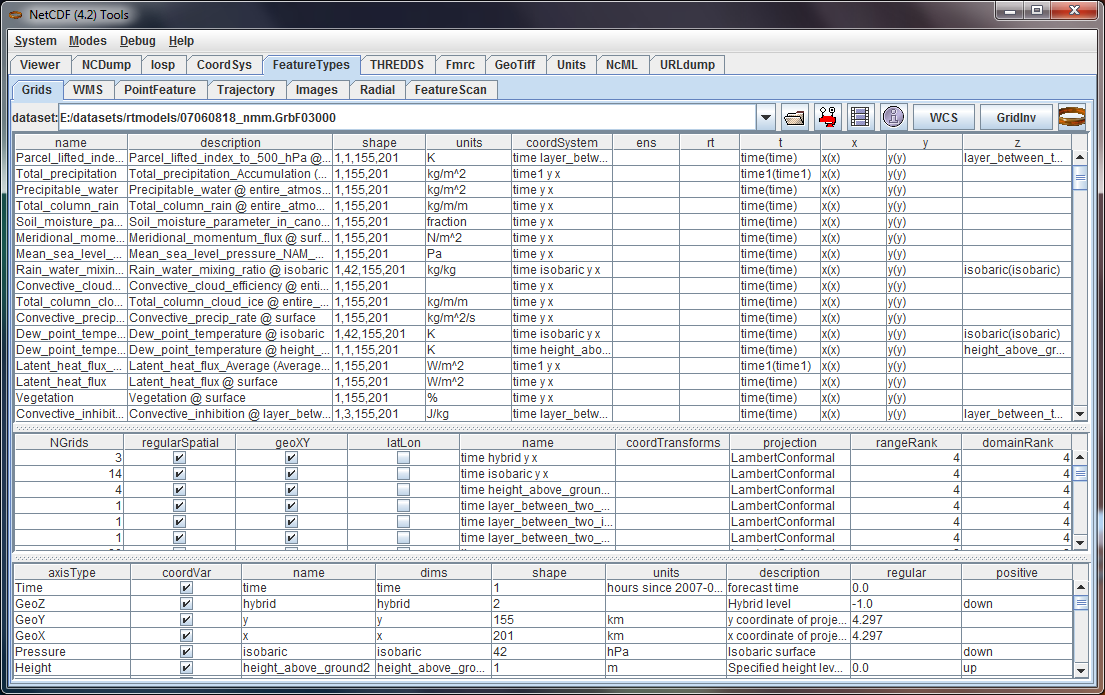
Task: Toggle latLon checkbox for time hybrid row
Action: click(403, 458)
